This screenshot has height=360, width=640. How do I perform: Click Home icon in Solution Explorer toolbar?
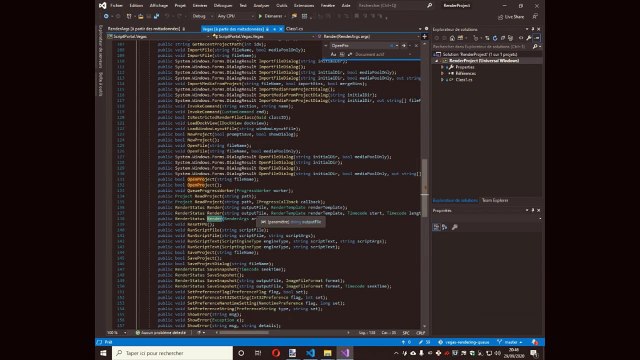(x=452, y=38)
